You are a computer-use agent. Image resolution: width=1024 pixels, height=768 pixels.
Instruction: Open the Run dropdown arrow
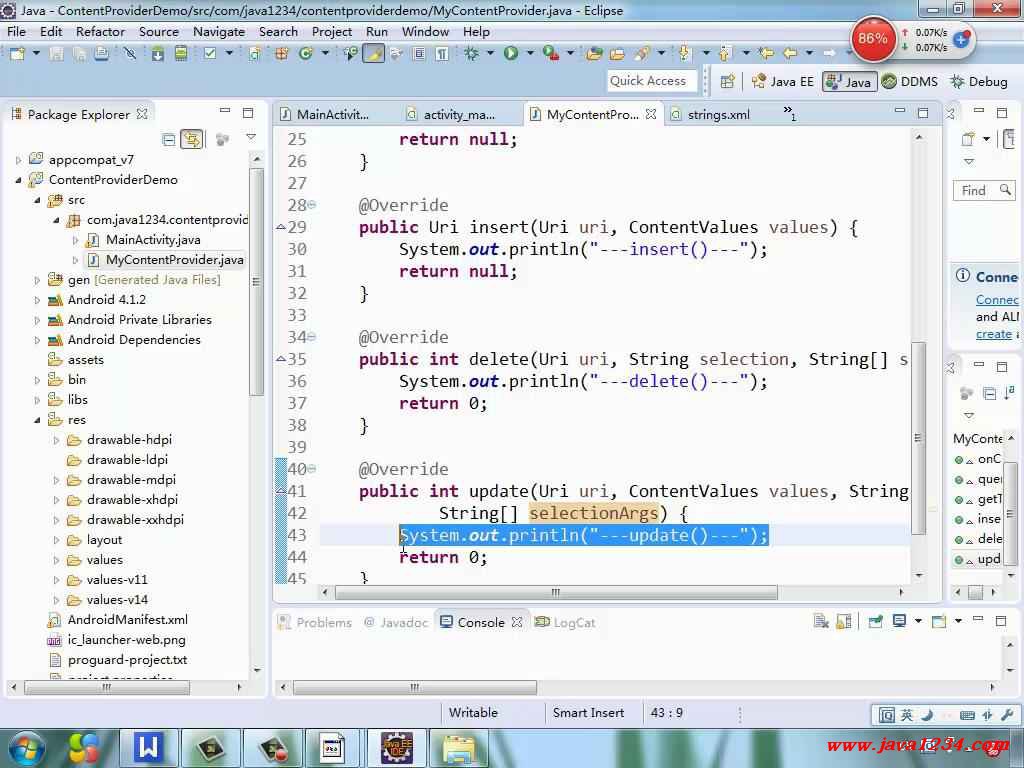(x=530, y=54)
